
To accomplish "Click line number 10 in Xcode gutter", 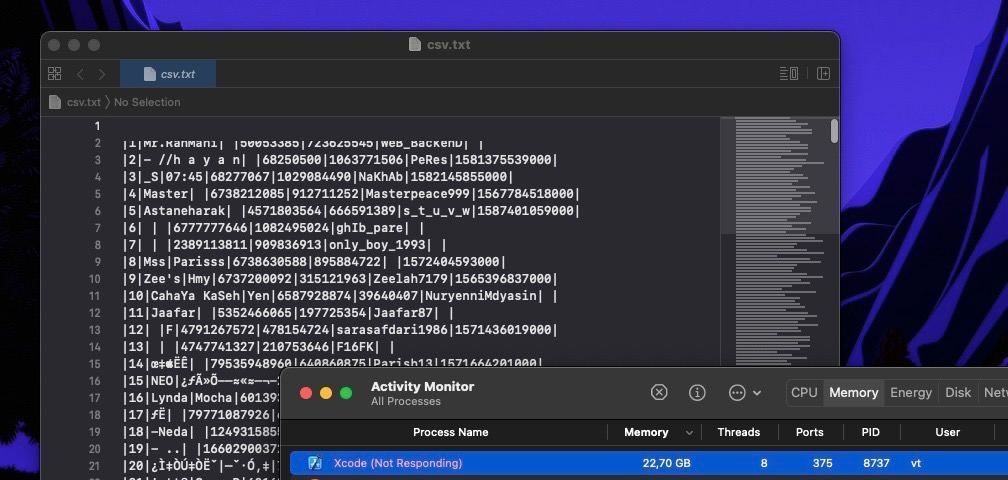I will (94, 279).
